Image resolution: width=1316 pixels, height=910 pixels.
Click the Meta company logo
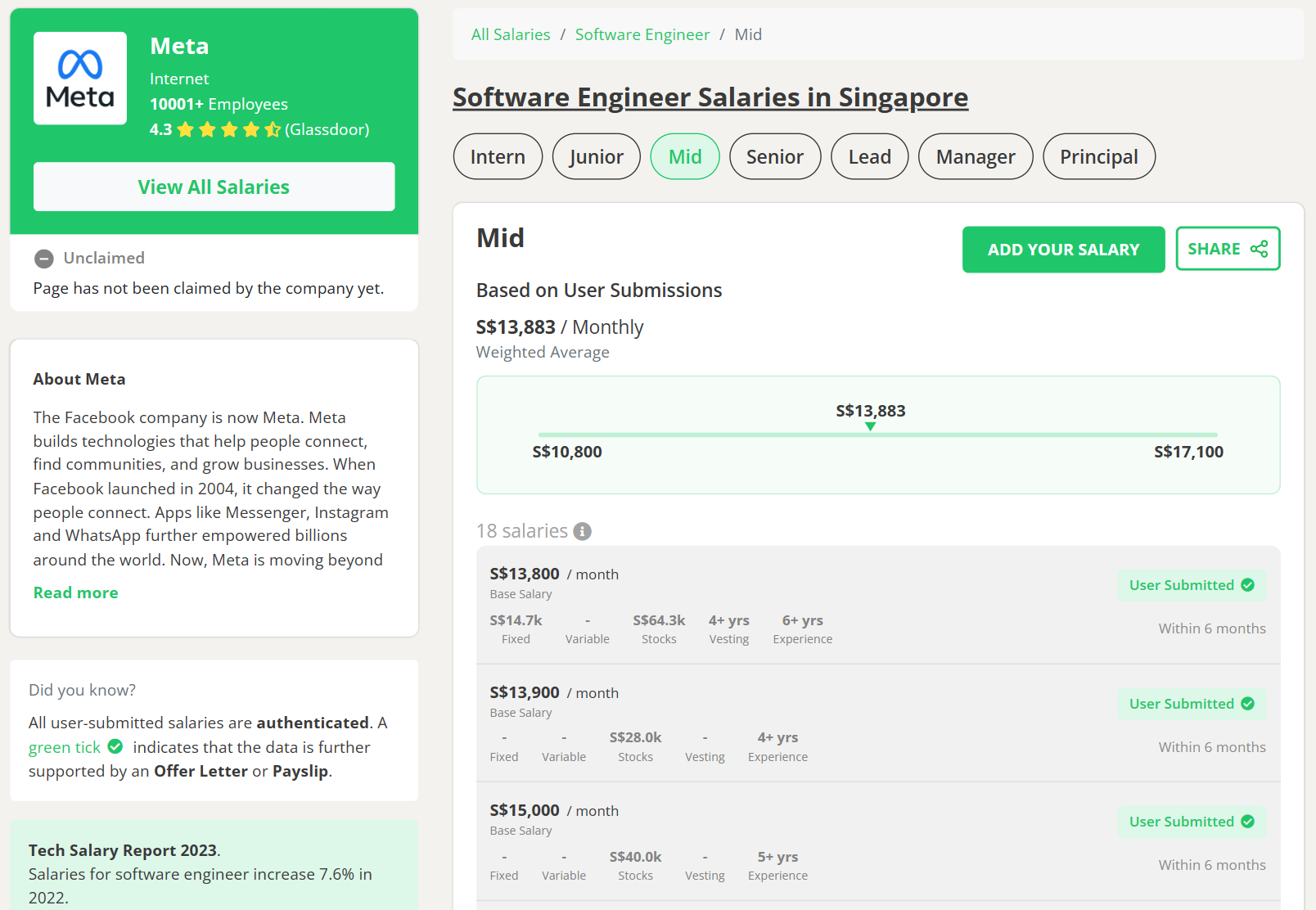79,78
